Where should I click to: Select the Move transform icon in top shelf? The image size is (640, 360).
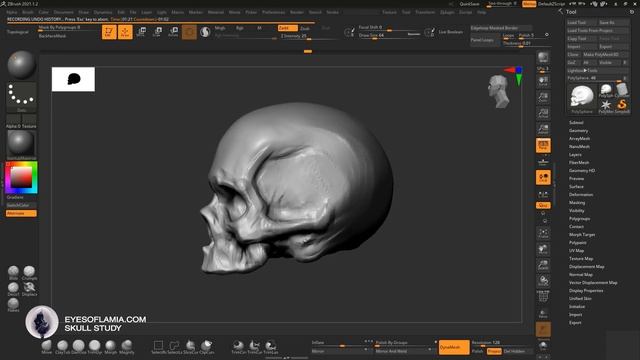pos(142,31)
